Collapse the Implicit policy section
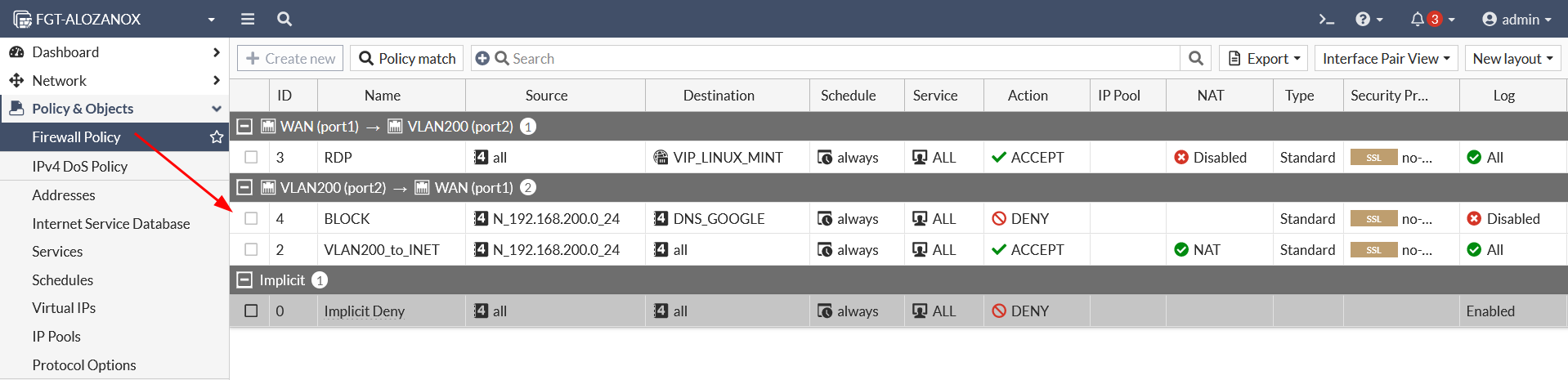Image resolution: width=1568 pixels, height=380 pixels. point(244,280)
